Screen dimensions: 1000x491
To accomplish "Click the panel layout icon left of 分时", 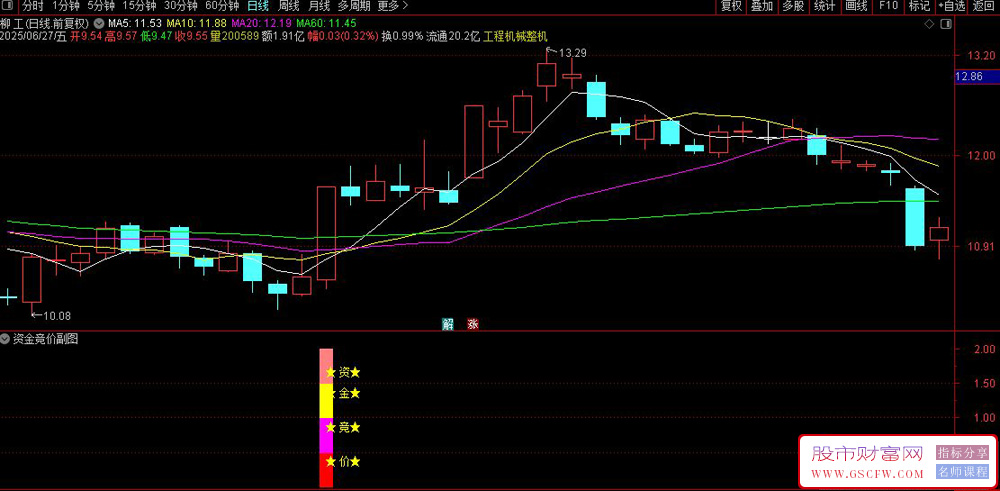I will (x=6, y=6).
